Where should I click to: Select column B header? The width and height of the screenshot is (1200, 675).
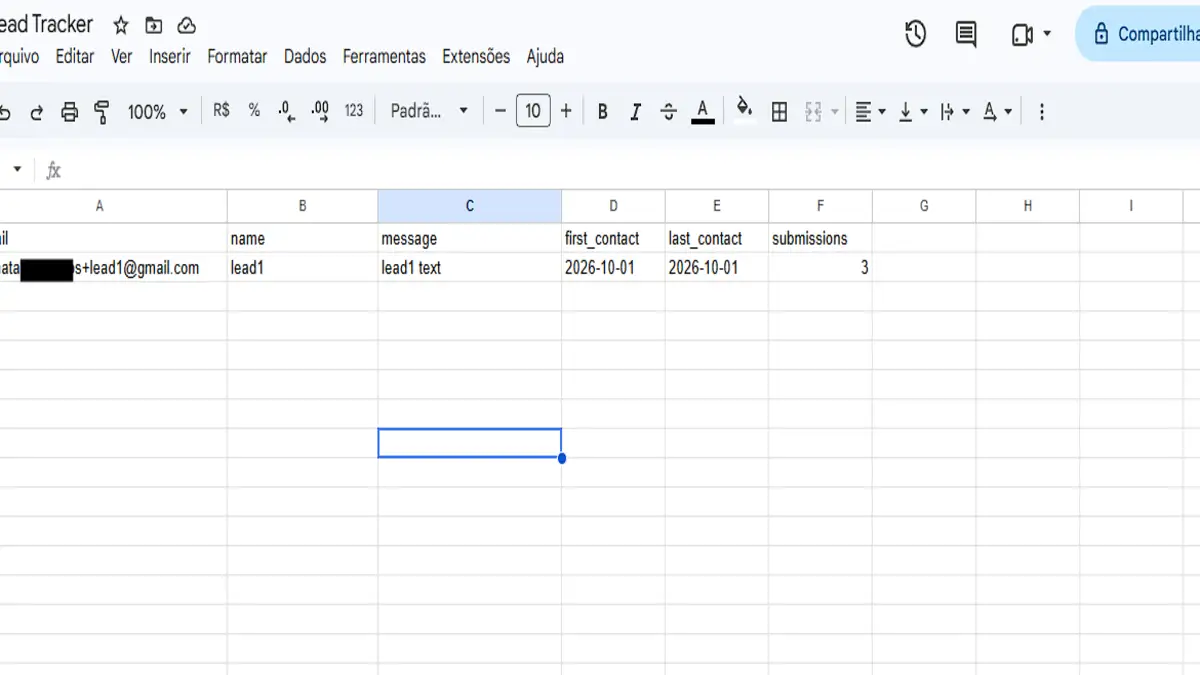tap(302, 206)
